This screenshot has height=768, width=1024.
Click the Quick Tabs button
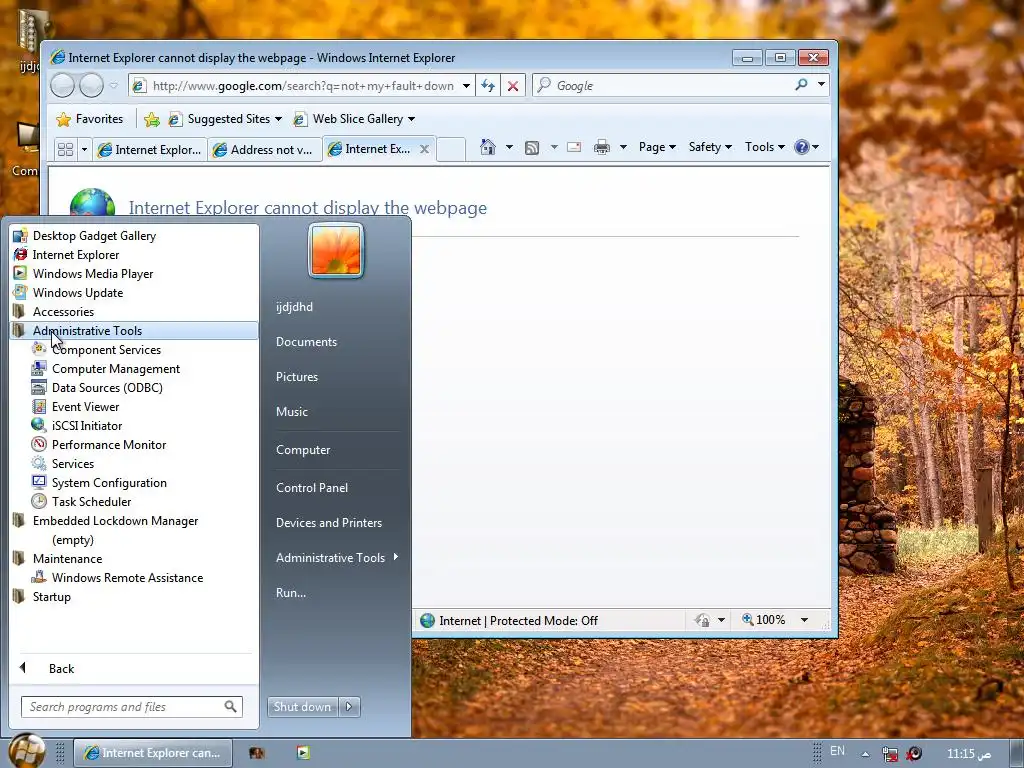[65, 150]
